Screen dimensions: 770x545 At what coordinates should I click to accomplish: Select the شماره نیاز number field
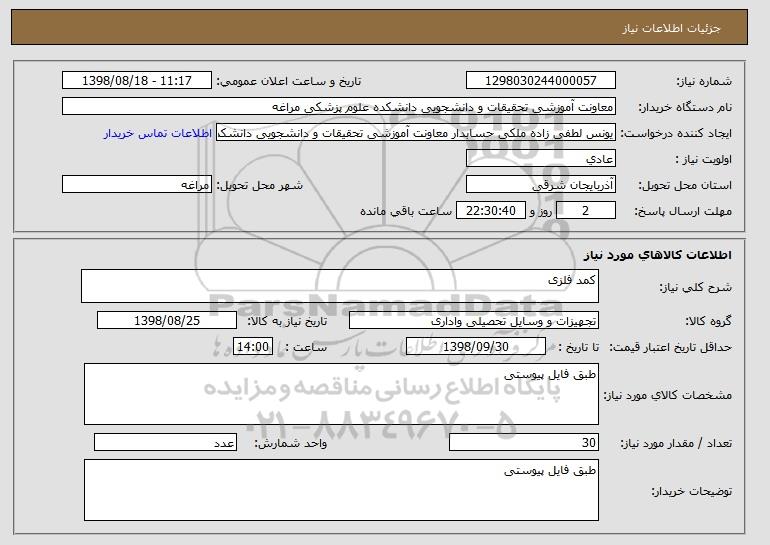coord(541,81)
